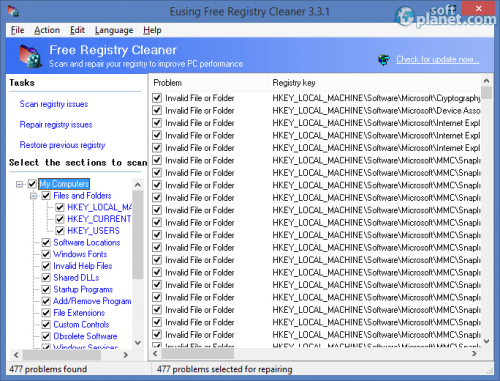500x381 pixels.
Task: Uncheck the File Extensions checkbox
Action: click(x=46, y=313)
